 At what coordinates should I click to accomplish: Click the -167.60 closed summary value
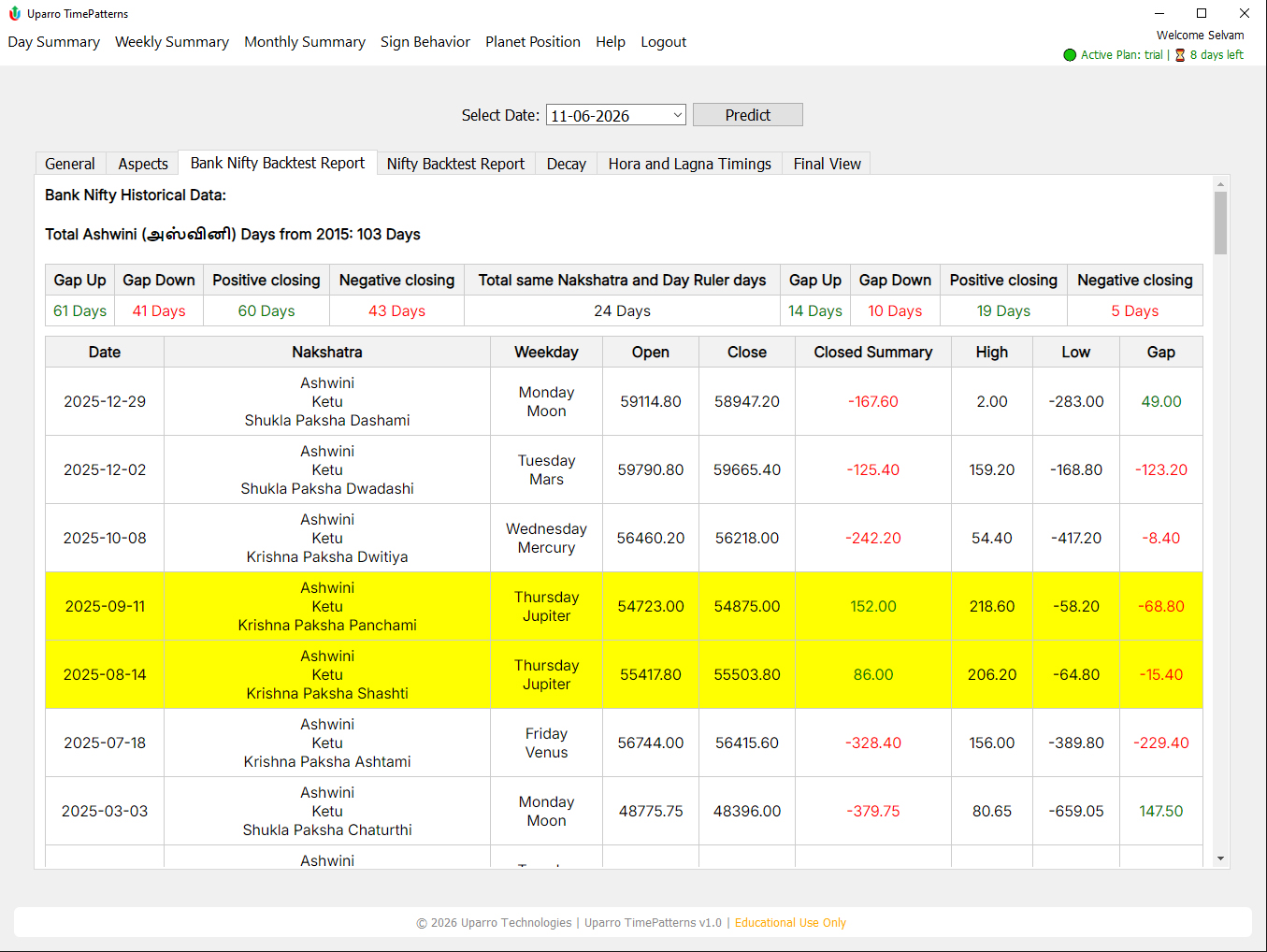(873, 401)
